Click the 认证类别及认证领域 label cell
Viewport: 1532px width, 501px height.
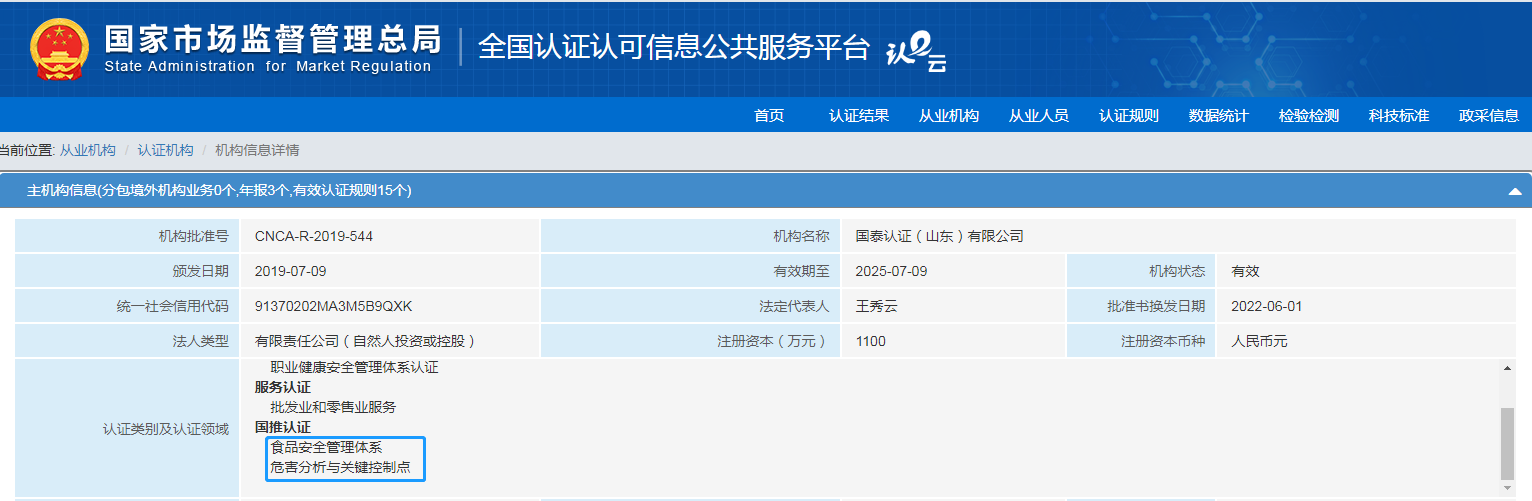tap(127, 428)
